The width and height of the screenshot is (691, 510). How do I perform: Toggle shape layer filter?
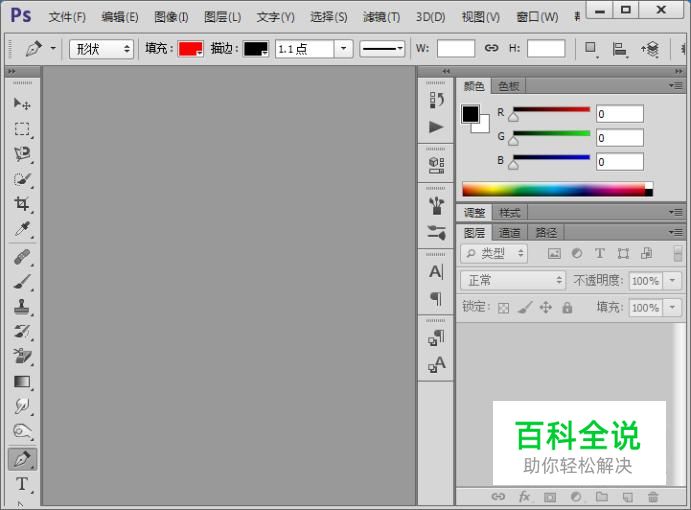(623, 253)
